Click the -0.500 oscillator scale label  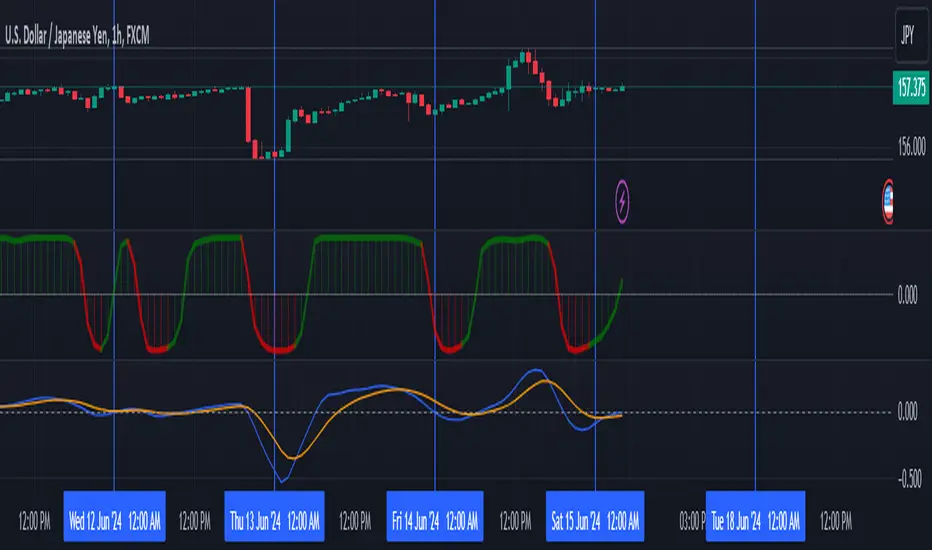click(x=911, y=479)
